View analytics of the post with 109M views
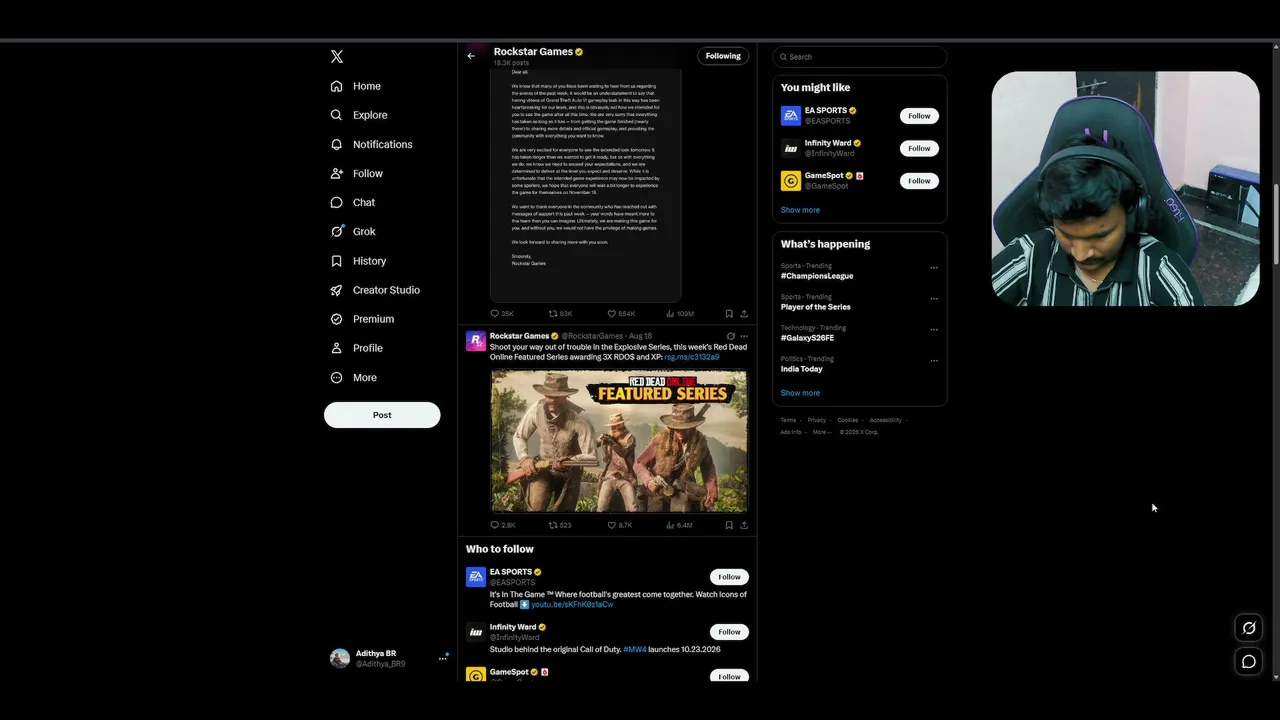 pos(679,314)
